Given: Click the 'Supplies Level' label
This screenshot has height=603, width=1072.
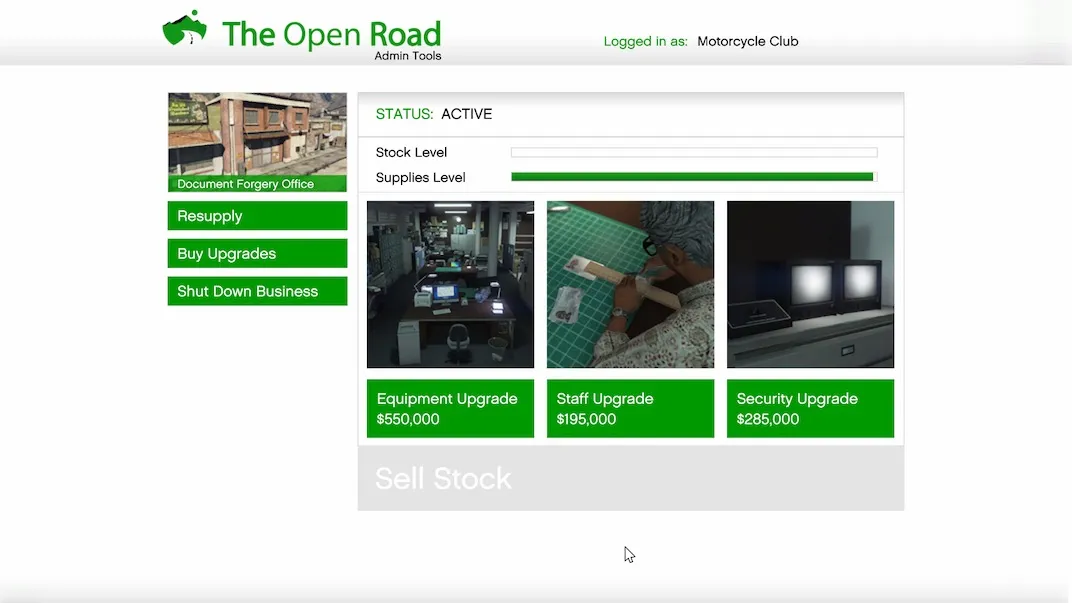Looking at the screenshot, I should coord(420,178).
